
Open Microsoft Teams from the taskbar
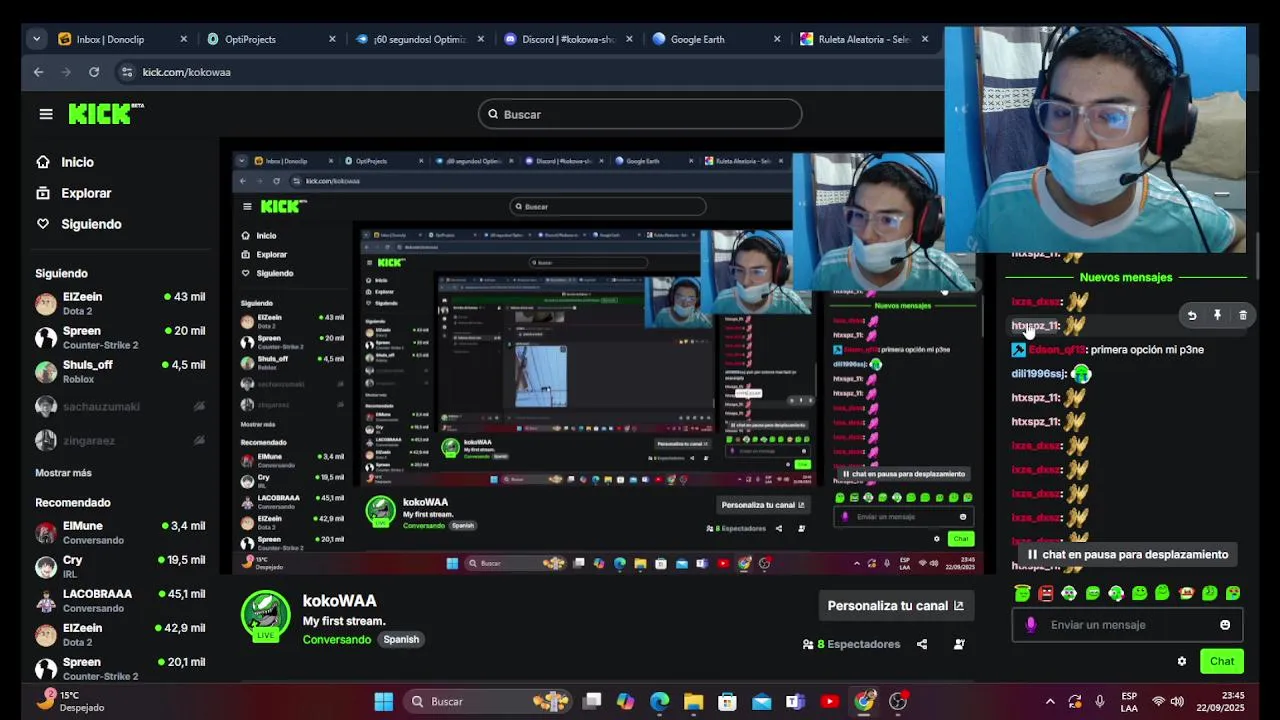(x=795, y=701)
